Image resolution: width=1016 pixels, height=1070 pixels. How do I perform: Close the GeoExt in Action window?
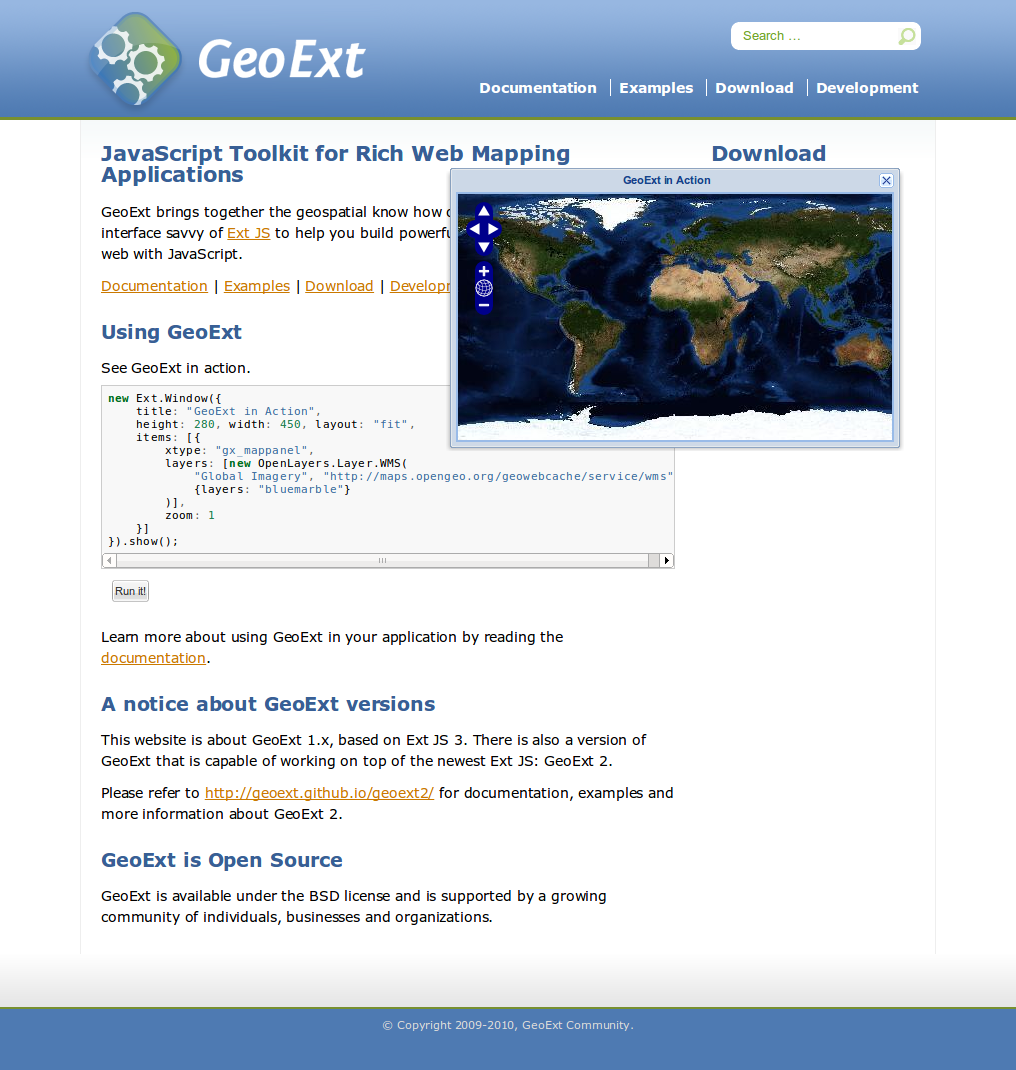pos(886,180)
